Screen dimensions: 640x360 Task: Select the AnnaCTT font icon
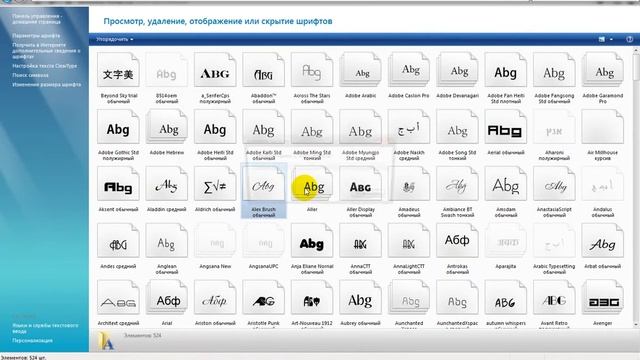(360, 241)
